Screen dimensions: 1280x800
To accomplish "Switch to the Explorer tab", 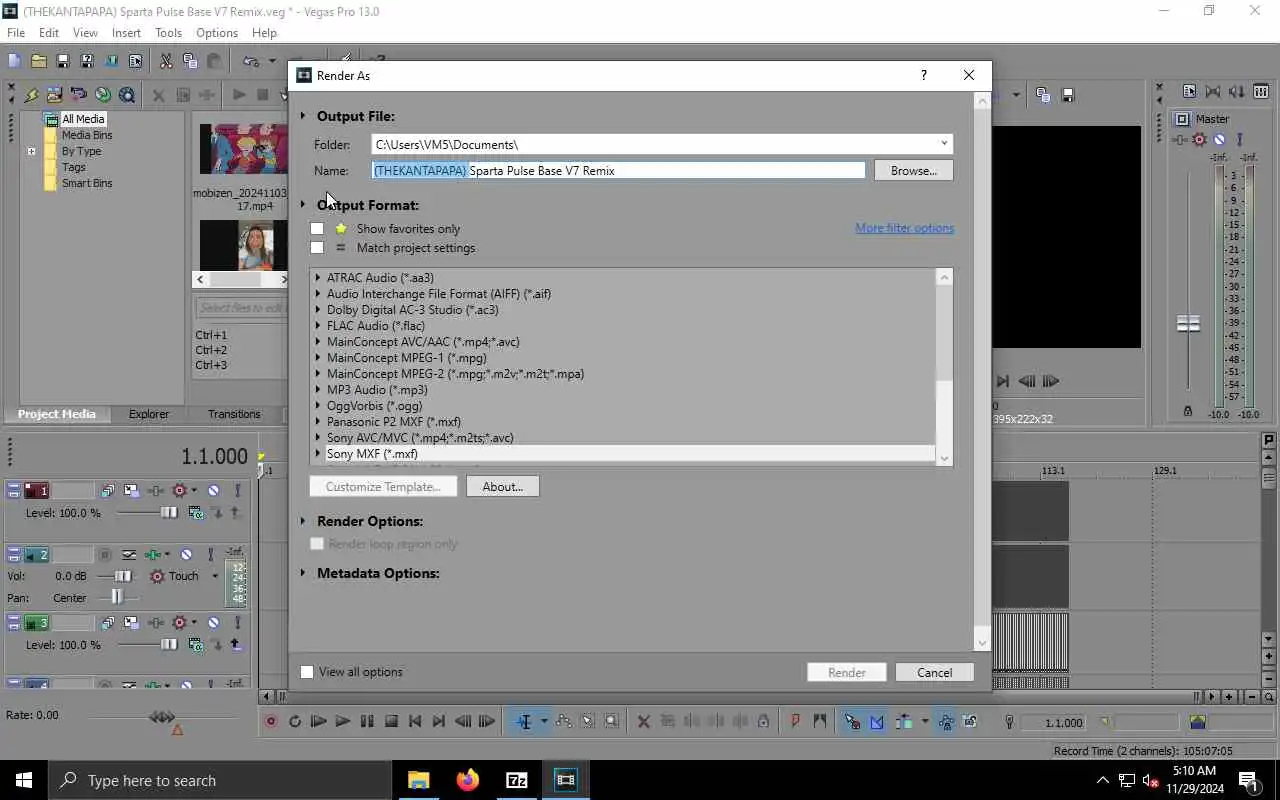I will click(x=149, y=414).
